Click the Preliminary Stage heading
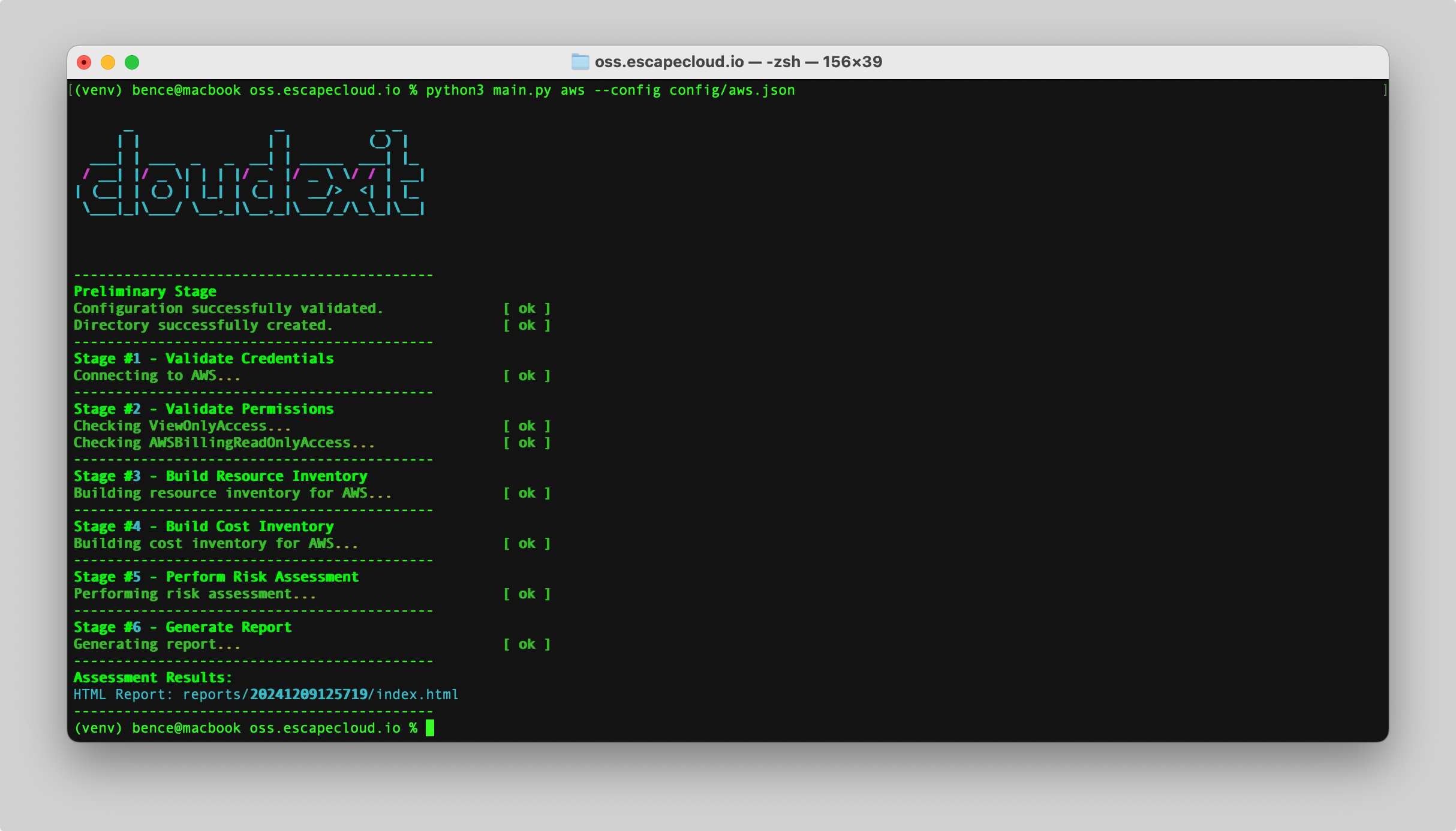The width and height of the screenshot is (1456, 831). coord(145,291)
